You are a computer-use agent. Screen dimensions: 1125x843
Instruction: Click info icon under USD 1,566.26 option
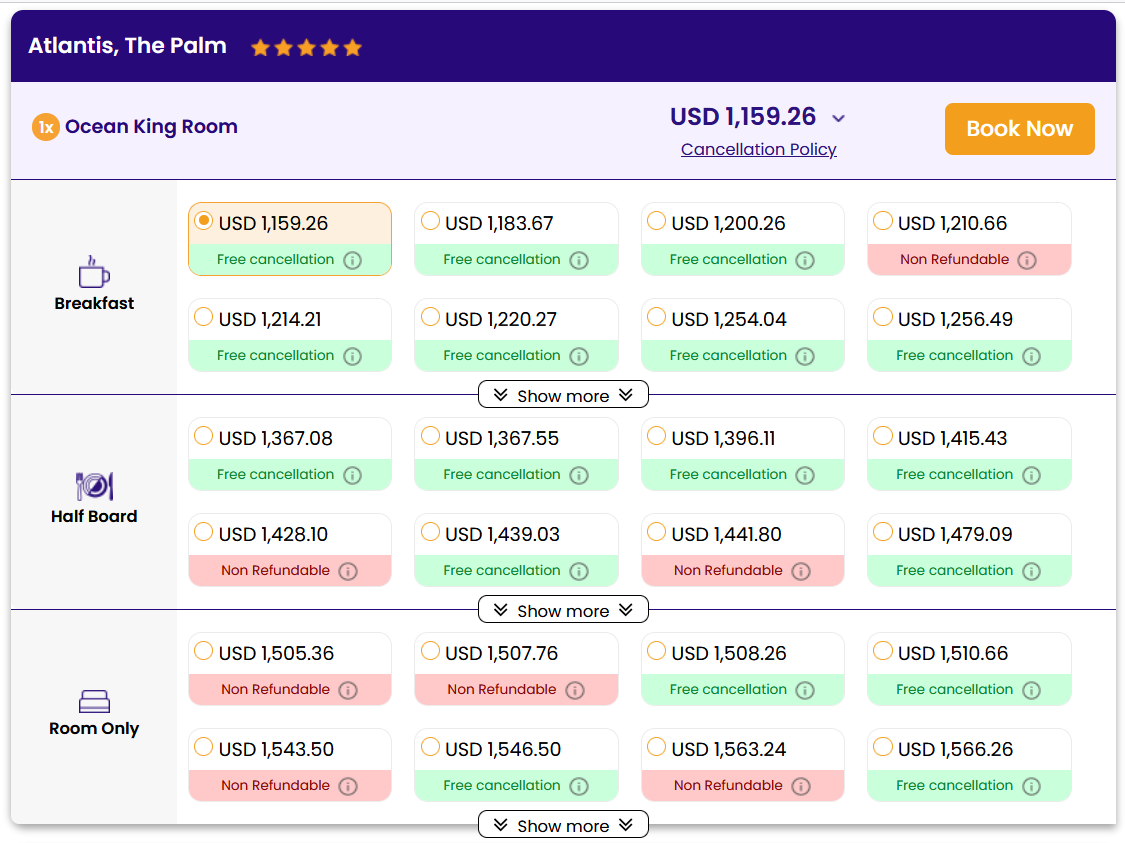tap(1031, 786)
